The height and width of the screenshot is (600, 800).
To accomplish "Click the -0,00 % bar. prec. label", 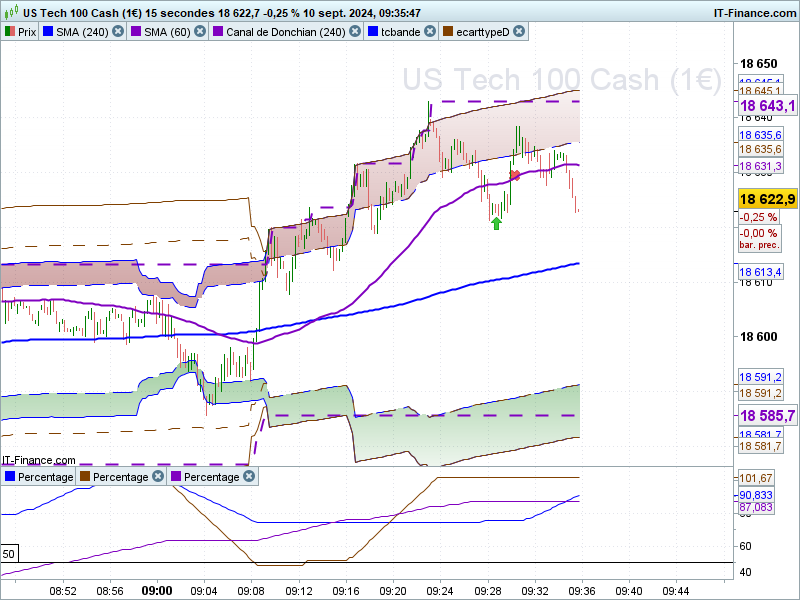I will click(x=759, y=238).
